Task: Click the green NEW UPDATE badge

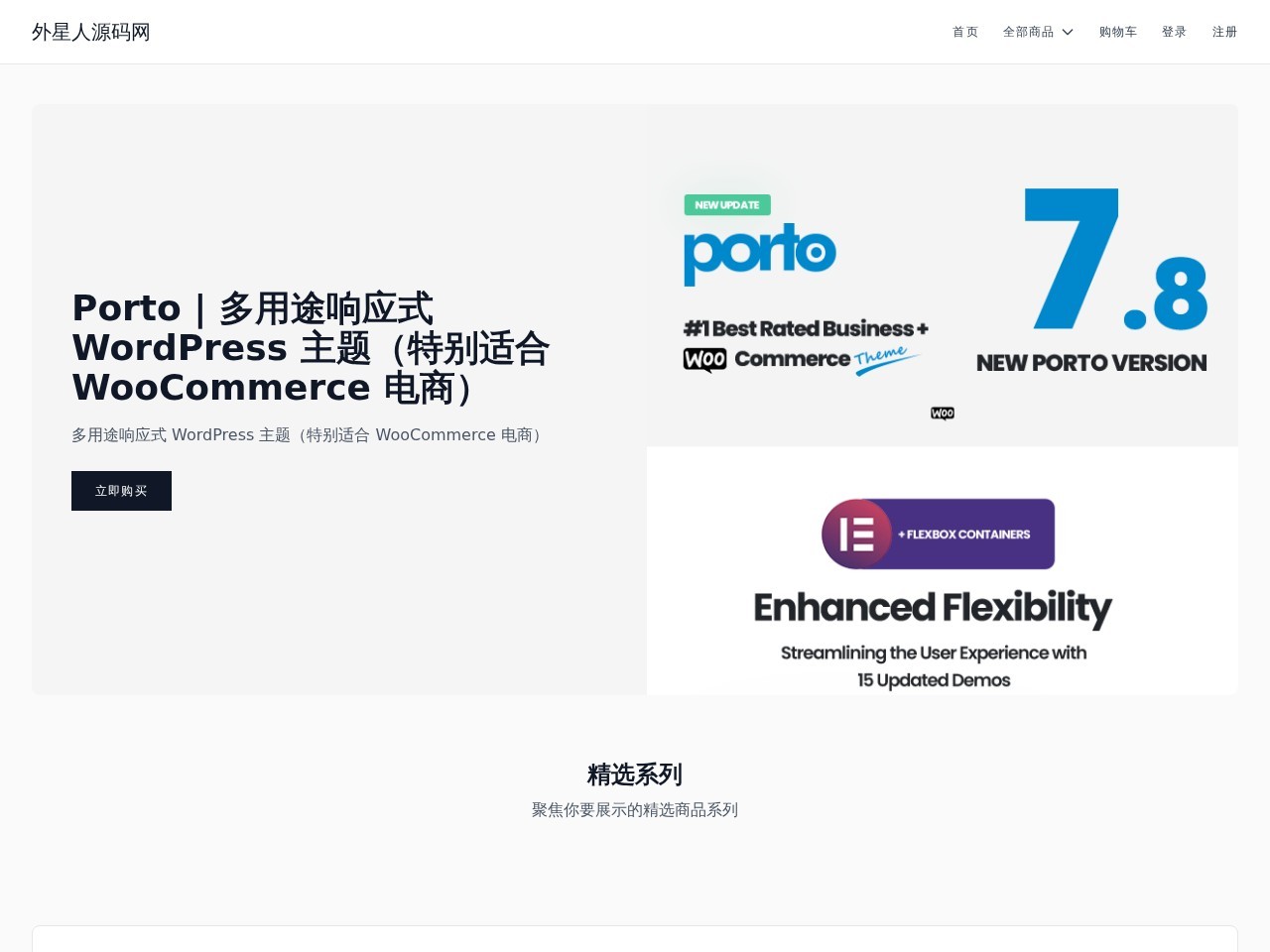Action: coord(727,205)
